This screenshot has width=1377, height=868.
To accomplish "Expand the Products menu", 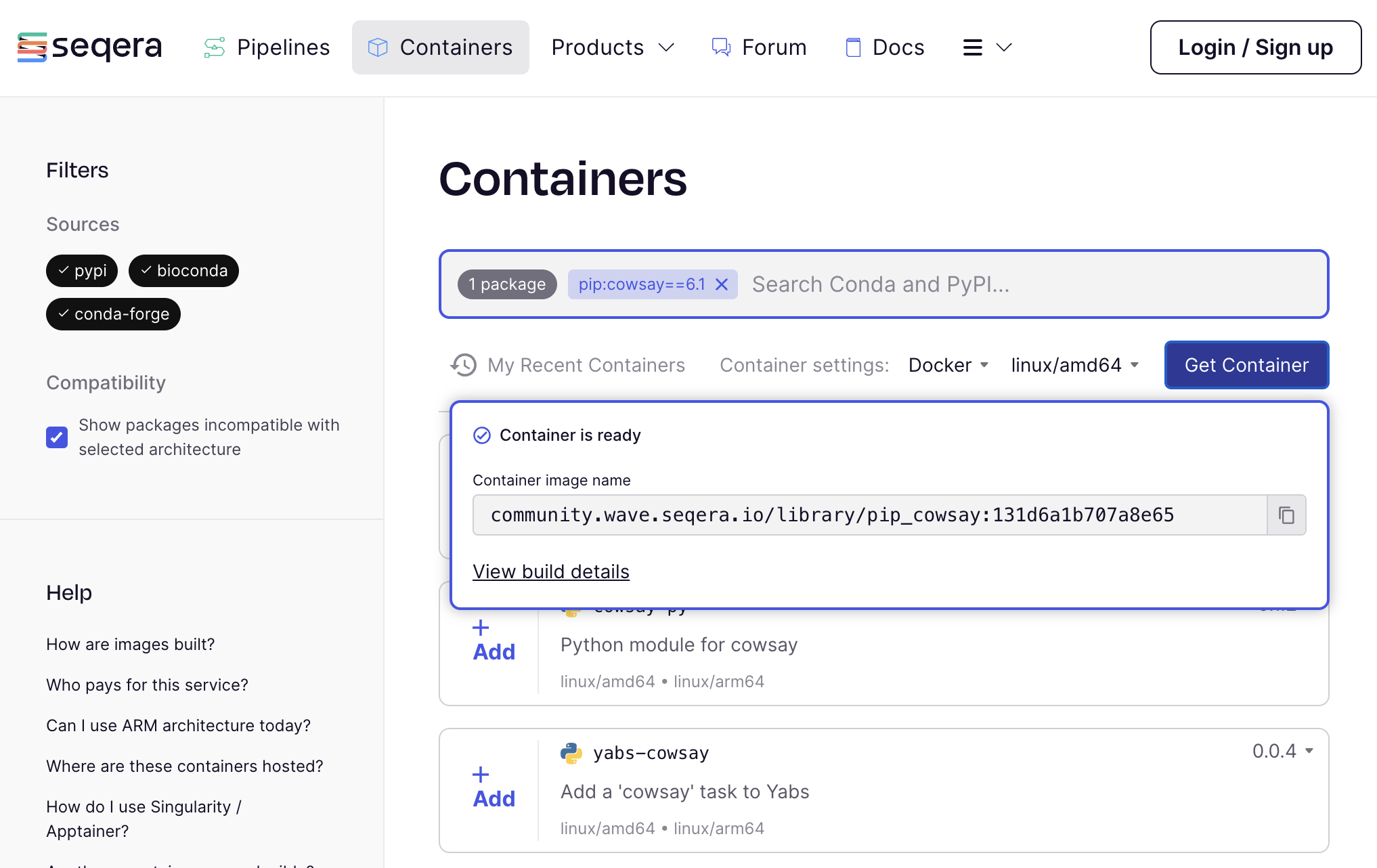I will [613, 46].
